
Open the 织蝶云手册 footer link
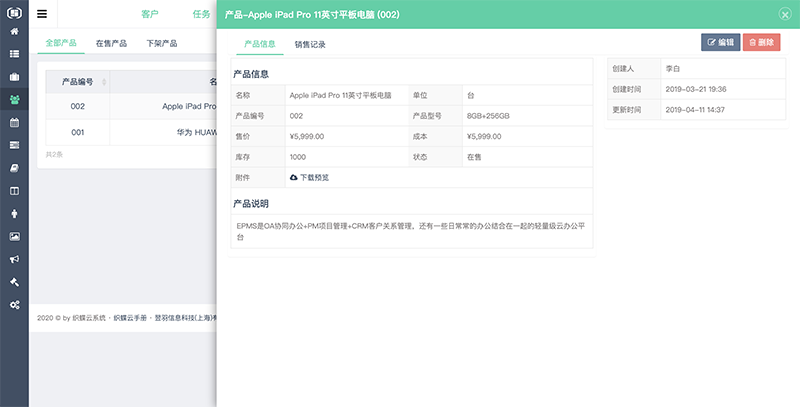coord(130,318)
